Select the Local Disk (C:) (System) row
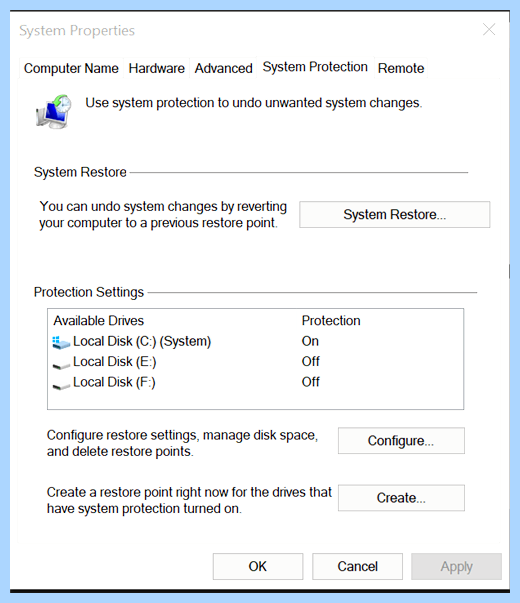 [x=255, y=341]
